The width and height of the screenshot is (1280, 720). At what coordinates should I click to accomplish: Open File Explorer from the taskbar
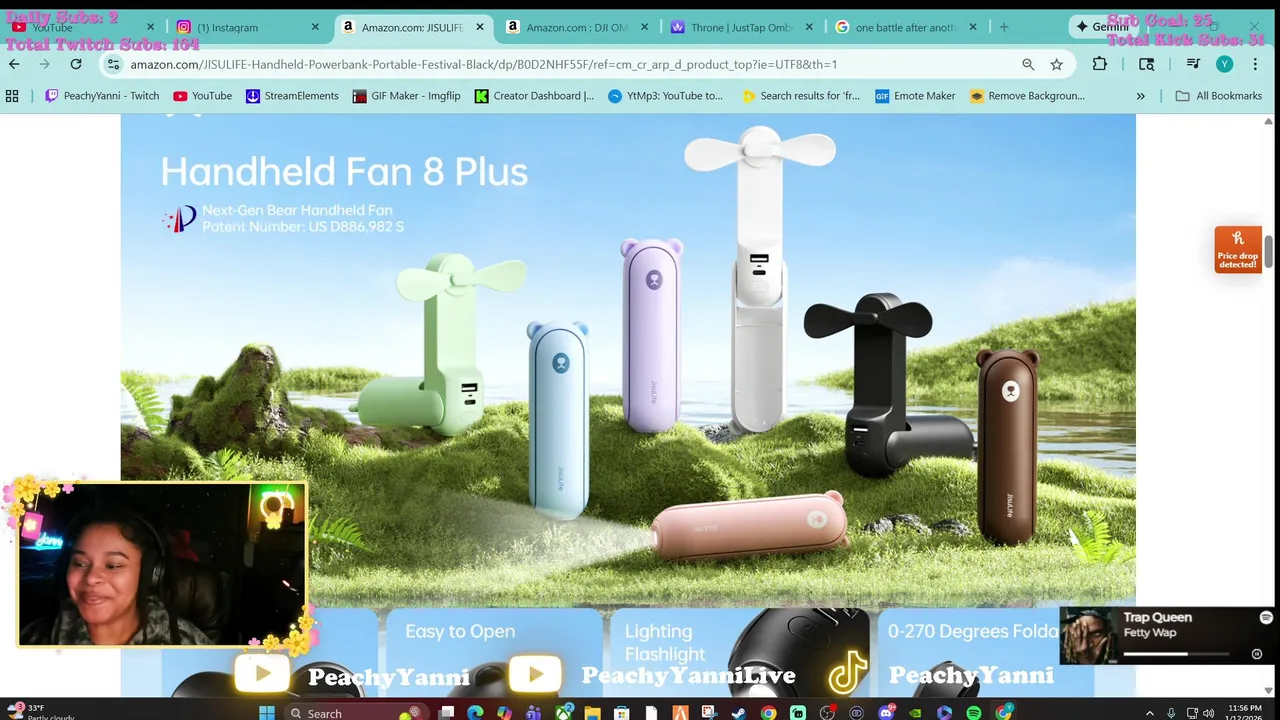point(592,712)
